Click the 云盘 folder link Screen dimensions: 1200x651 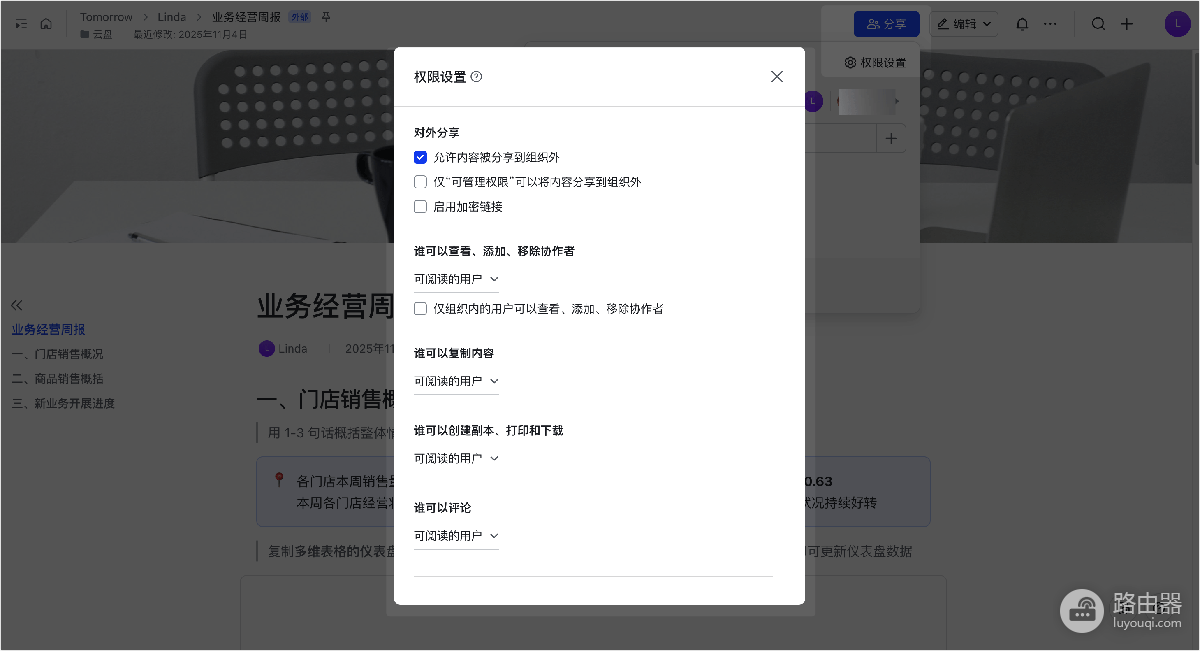click(97, 35)
